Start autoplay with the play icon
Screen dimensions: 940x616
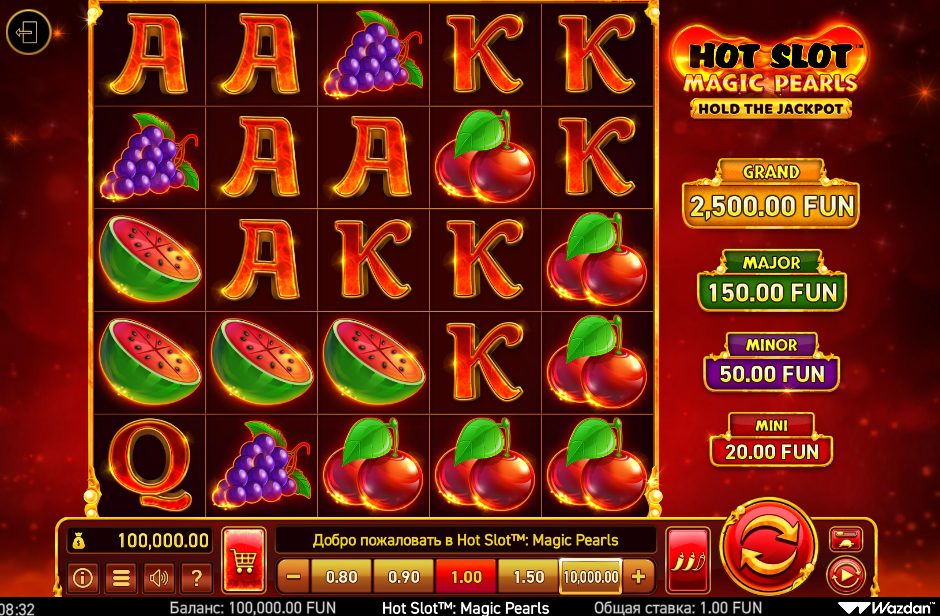[x=846, y=575]
